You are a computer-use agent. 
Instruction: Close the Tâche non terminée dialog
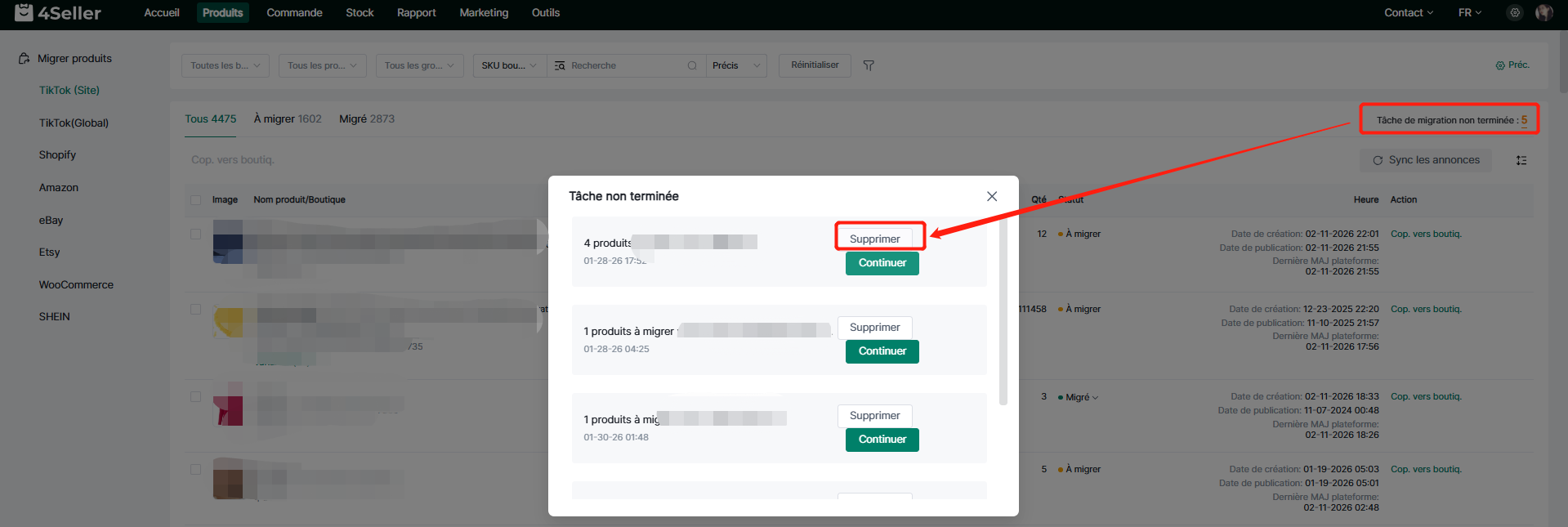(991, 196)
